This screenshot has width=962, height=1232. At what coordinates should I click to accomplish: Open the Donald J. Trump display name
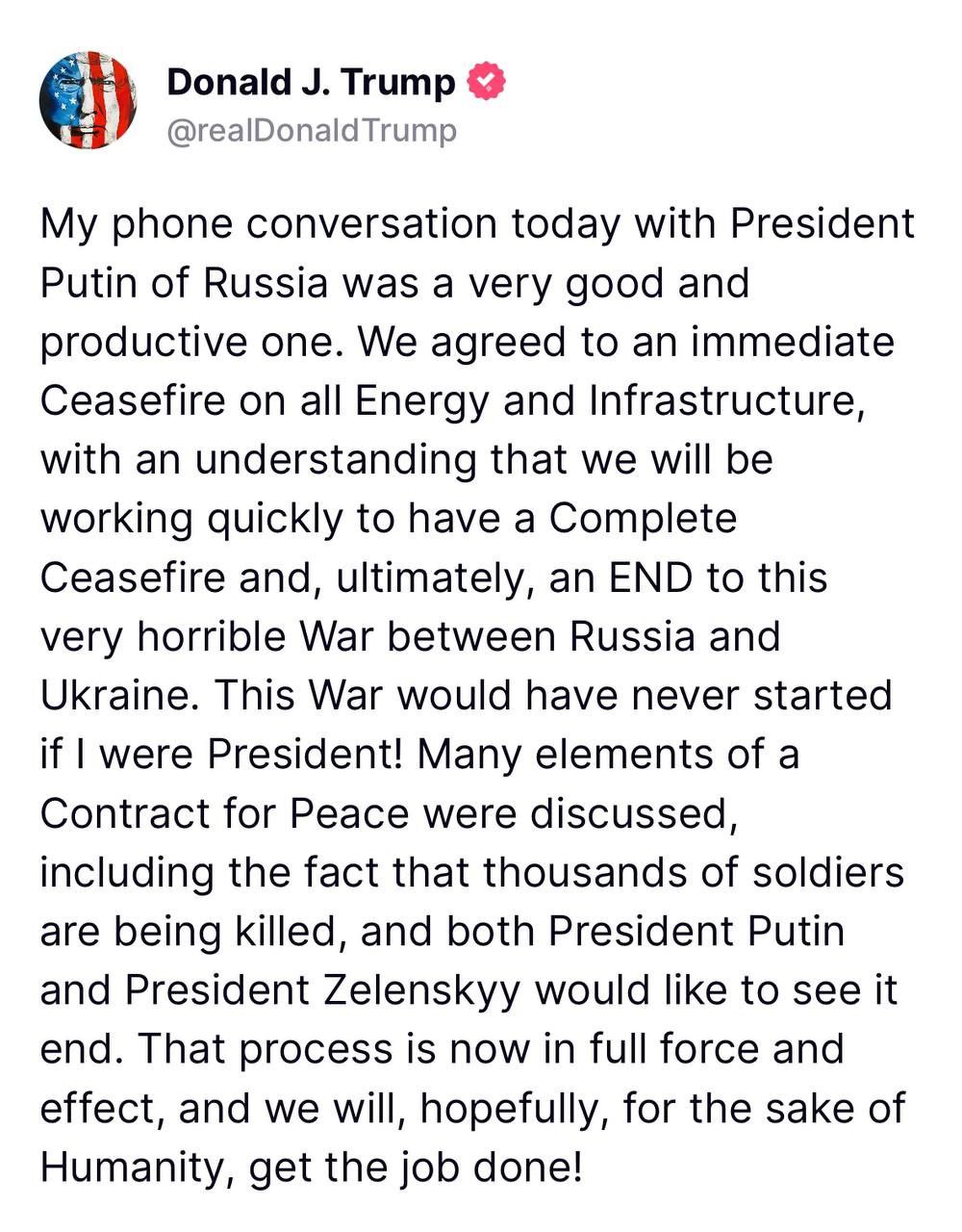(311, 83)
